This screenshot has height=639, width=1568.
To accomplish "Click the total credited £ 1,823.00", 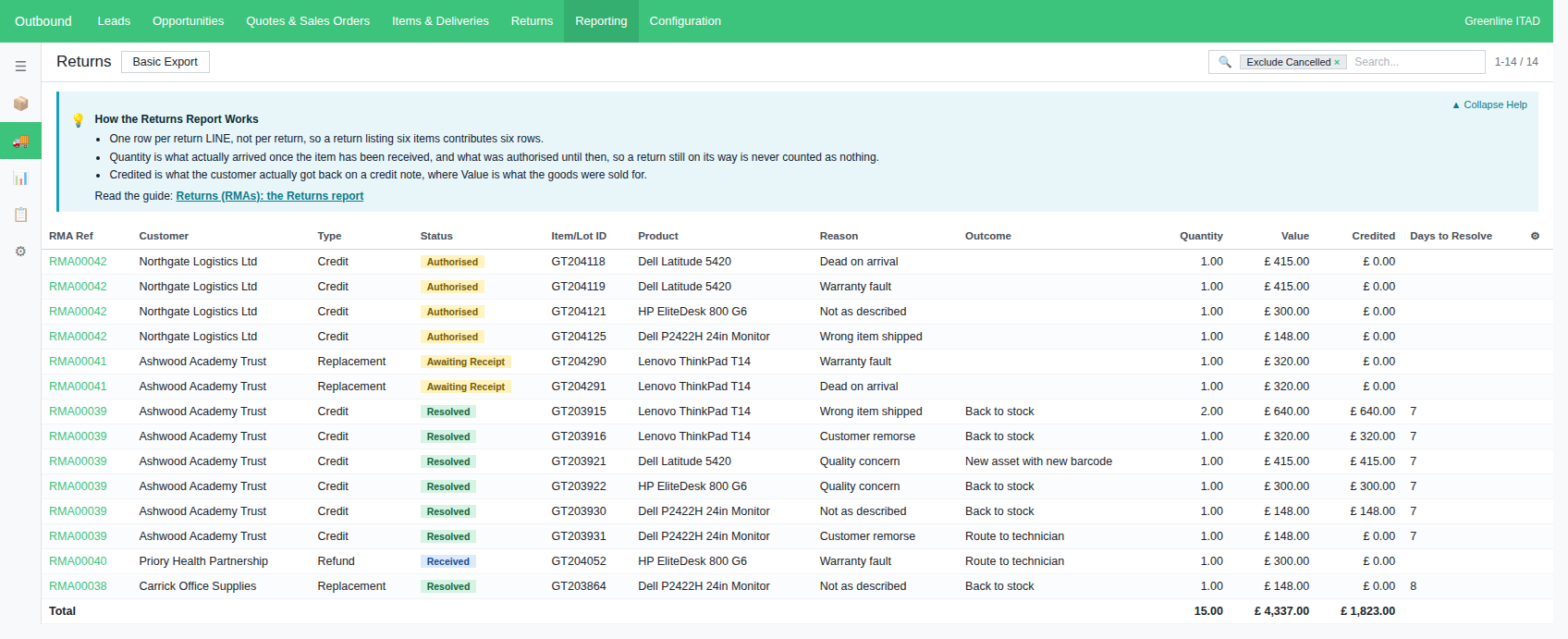I will [x=1367, y=611].
